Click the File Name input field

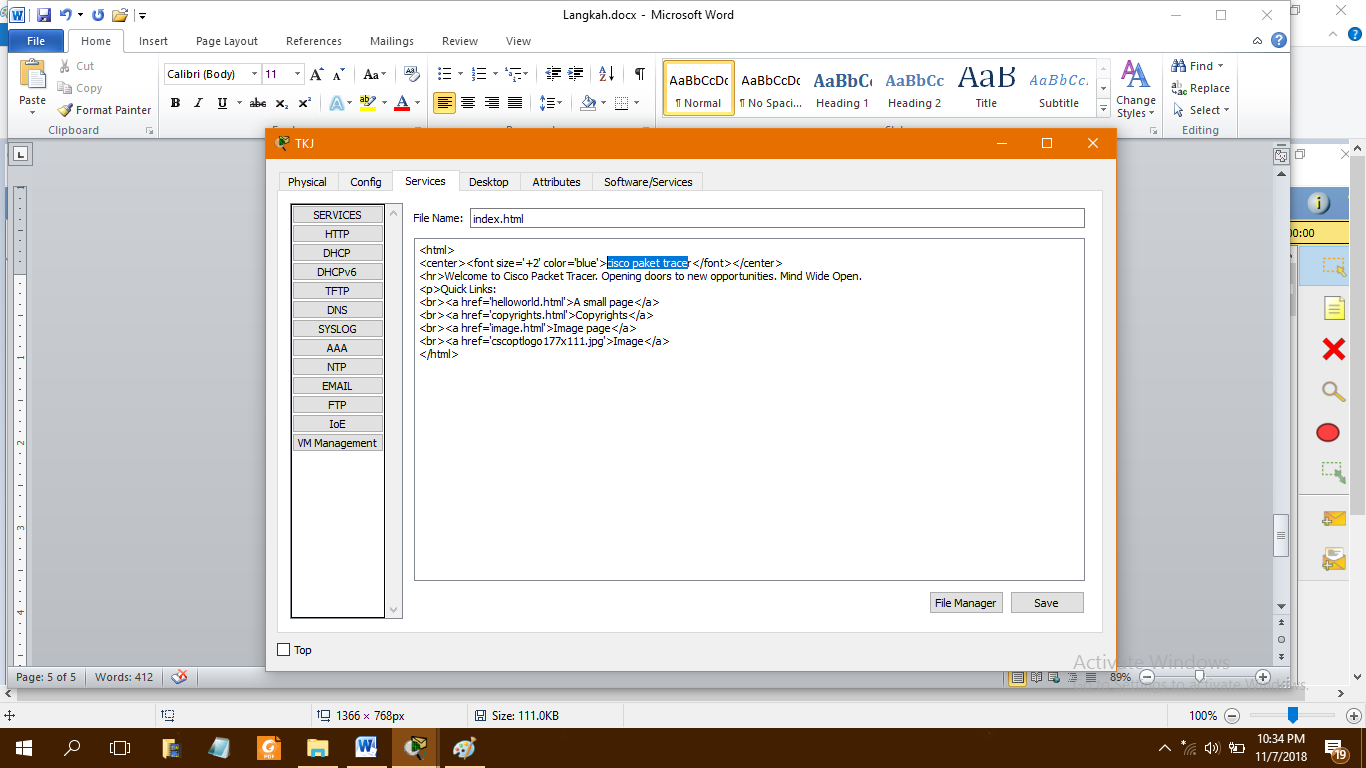(x=777, y=218)
